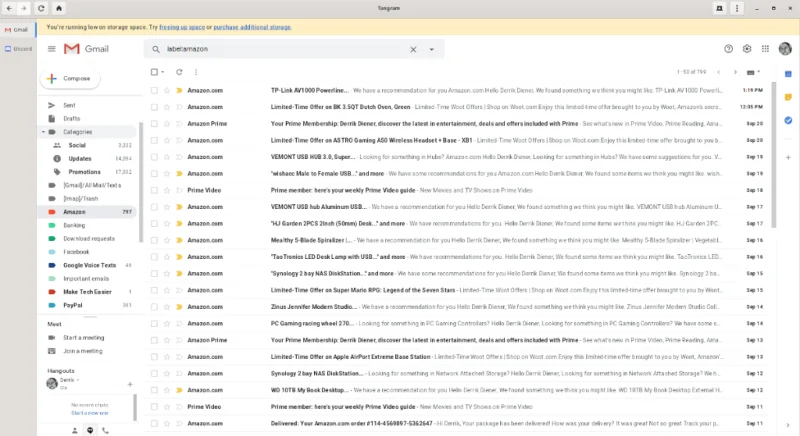Screen dimensions: 800x436
Task: Open search options dropdown arrow
Action: 432,49
